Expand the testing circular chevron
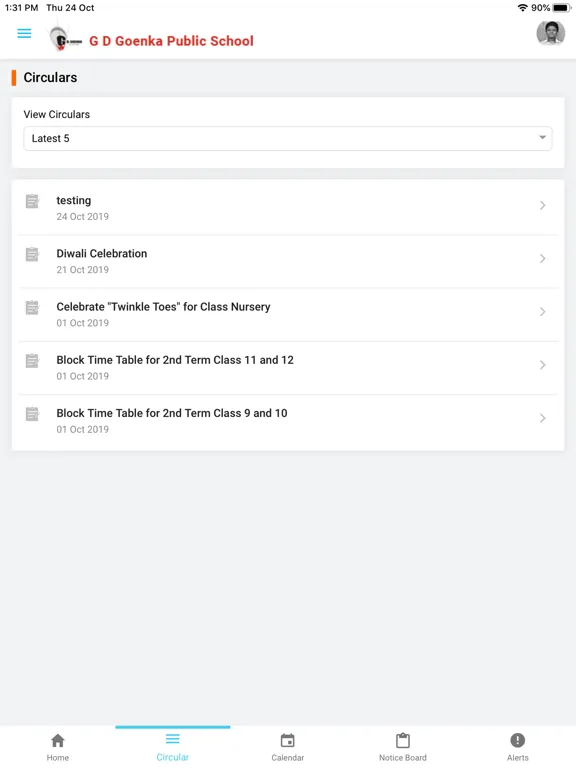The image size is (576, 768). 543,205
